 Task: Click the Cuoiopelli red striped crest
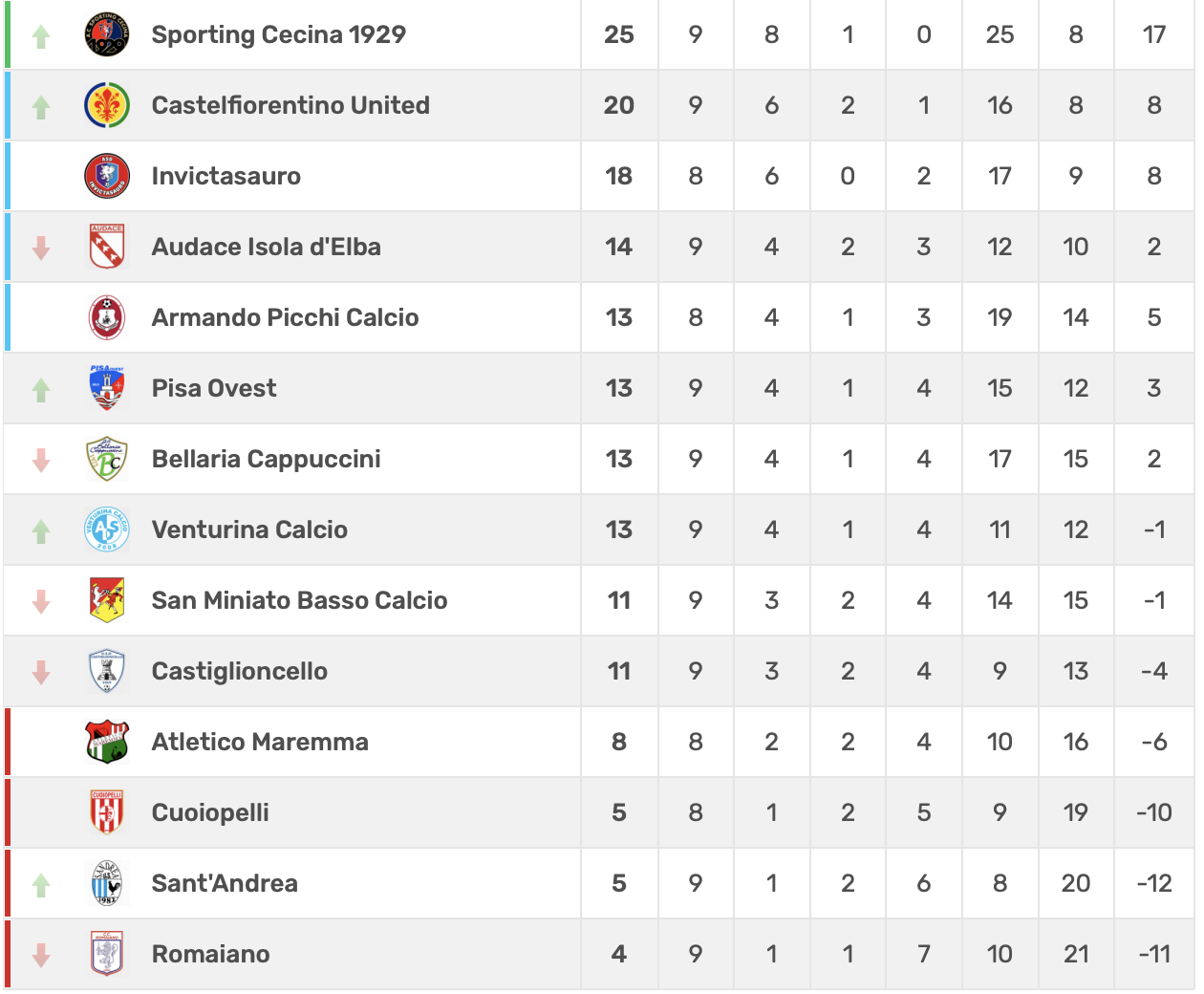click(x=107, y=813)
